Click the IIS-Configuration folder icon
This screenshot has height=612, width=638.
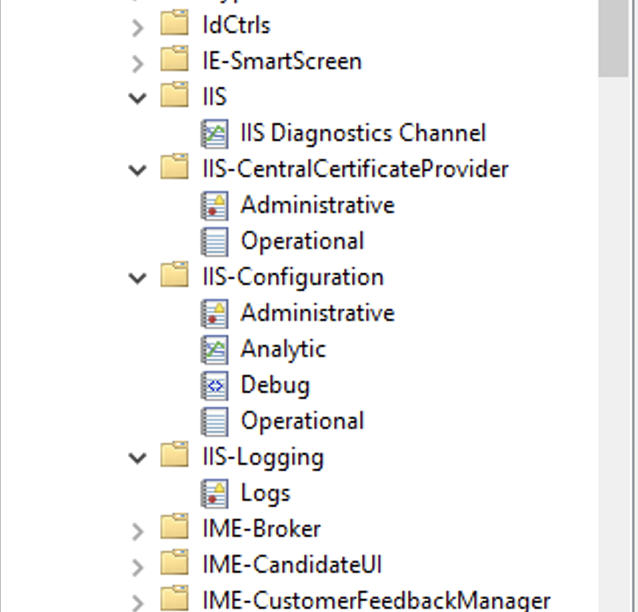pyautogui.click(x=175, y=275)
